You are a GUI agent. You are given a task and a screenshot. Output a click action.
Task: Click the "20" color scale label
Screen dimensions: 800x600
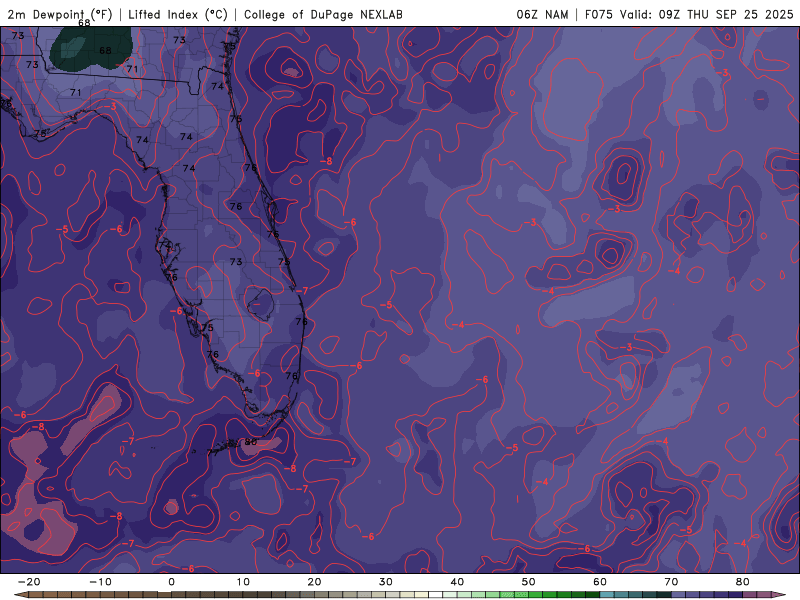(x=314, y=582)
